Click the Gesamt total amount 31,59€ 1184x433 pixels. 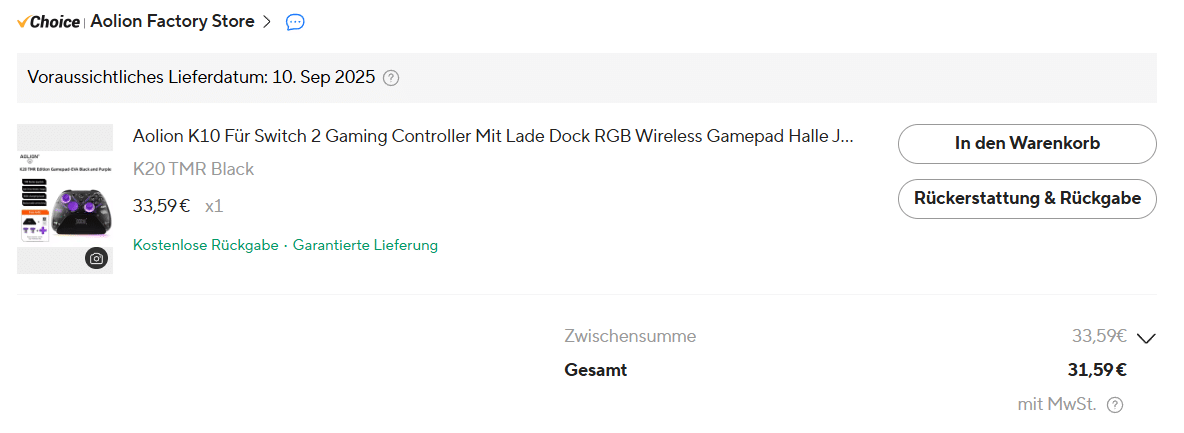[x=1097, y=370]
